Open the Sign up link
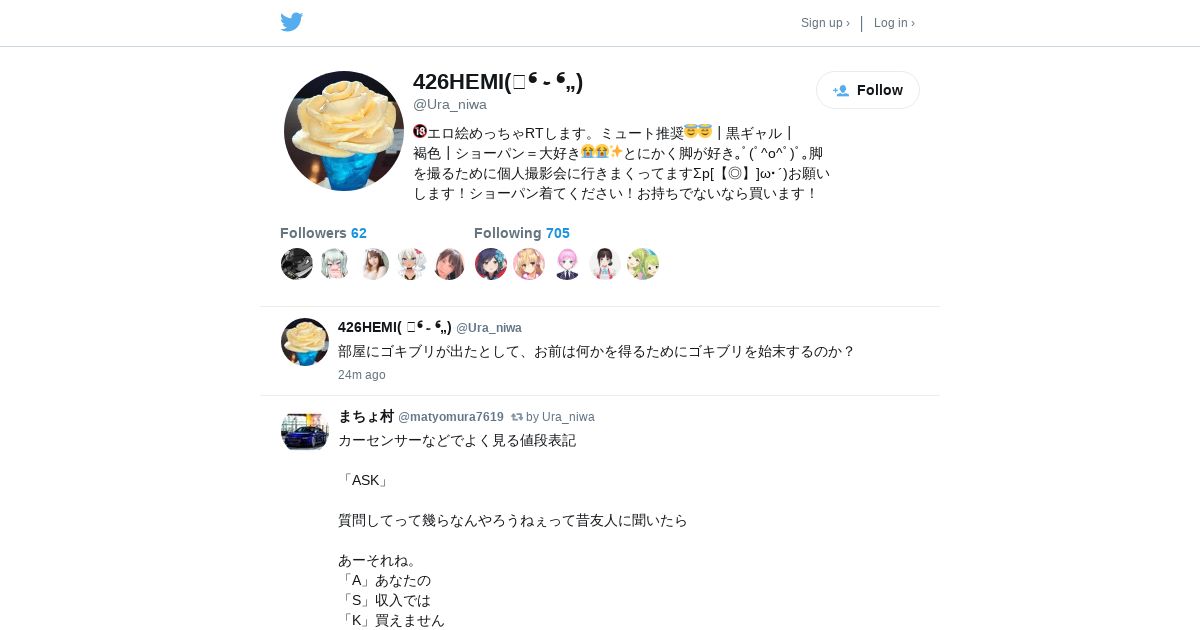 coord(825,23)
